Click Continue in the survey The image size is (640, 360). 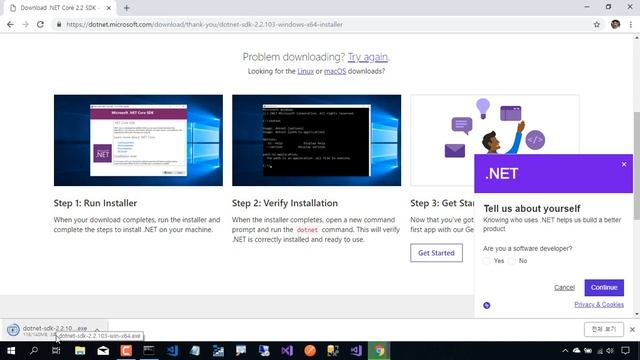click(x=604, y=288)
